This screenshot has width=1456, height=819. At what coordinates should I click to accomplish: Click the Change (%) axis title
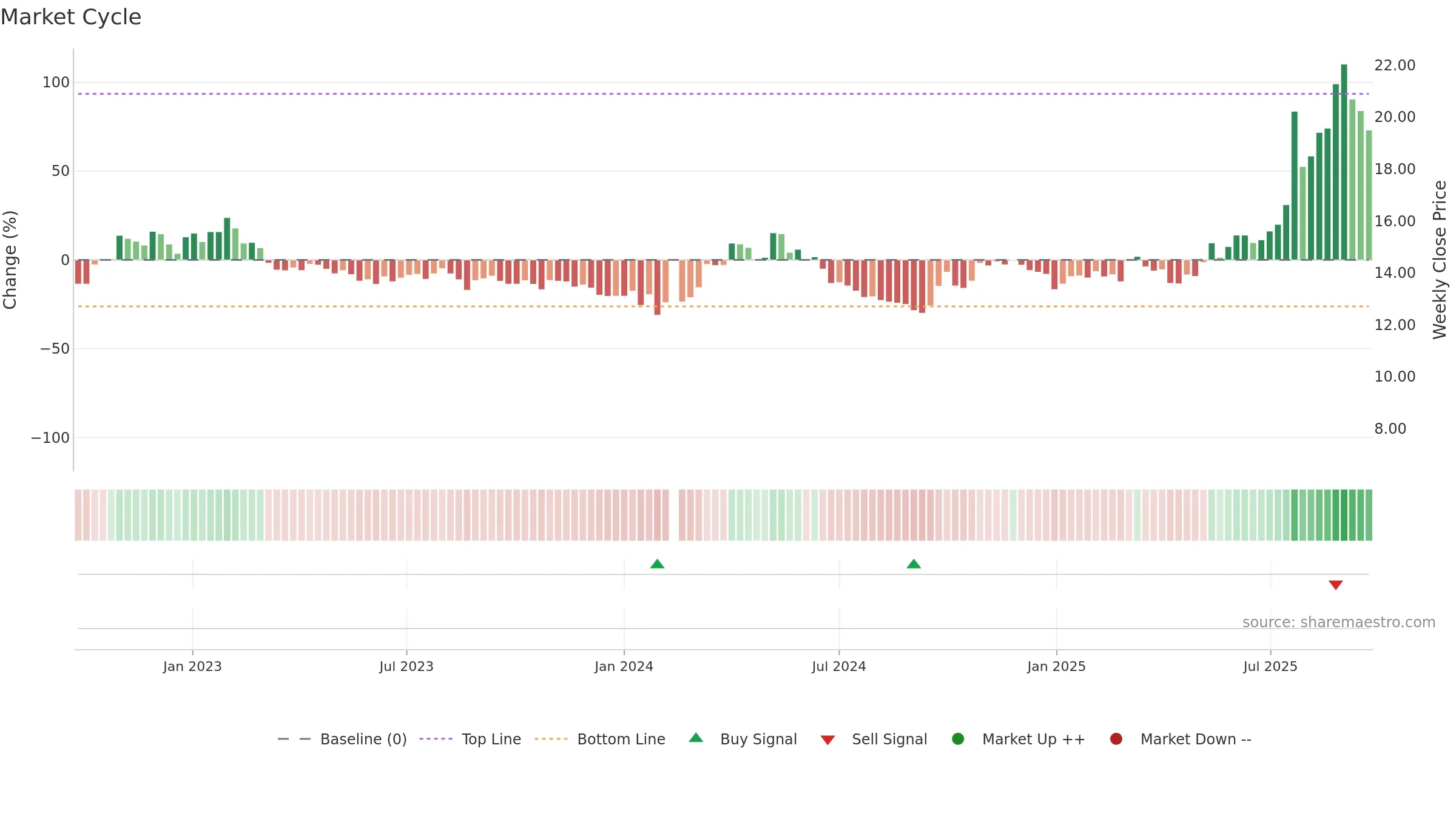coord(10,260)
